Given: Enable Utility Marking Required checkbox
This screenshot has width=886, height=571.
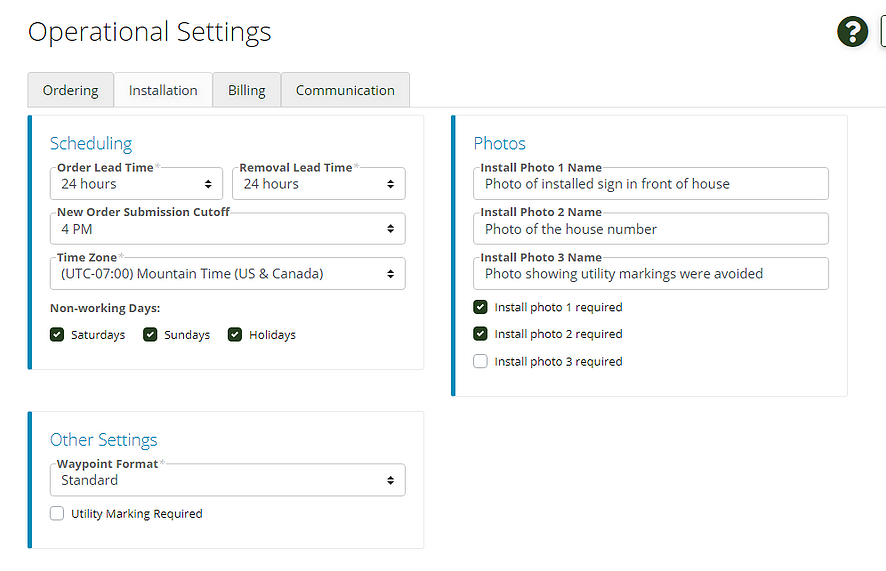Looking at the screenshot, I should coord(57,513).
